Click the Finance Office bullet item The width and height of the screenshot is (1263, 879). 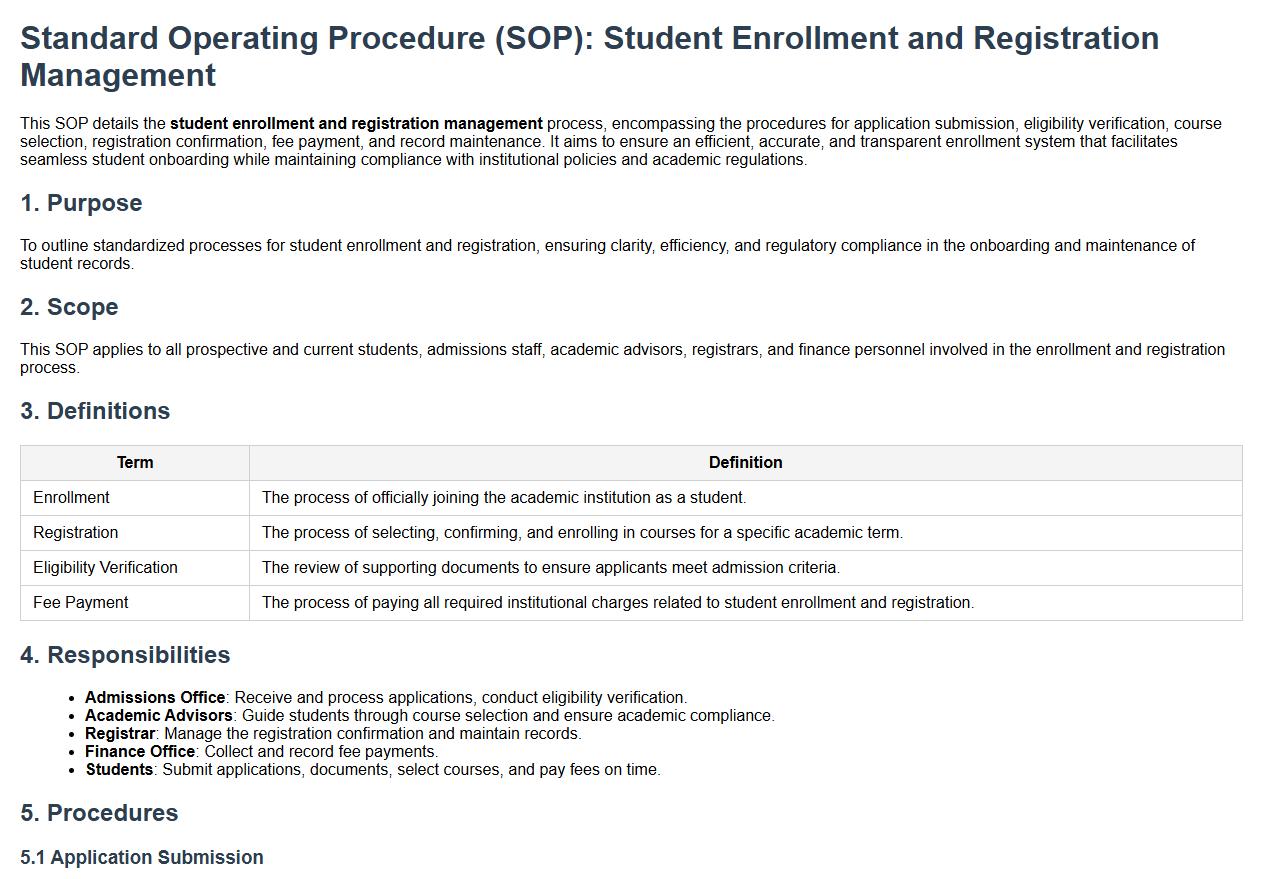[261, 751]
